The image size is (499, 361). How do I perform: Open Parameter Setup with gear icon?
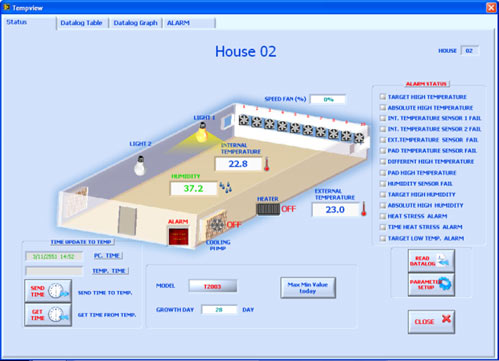coord(431,284)
